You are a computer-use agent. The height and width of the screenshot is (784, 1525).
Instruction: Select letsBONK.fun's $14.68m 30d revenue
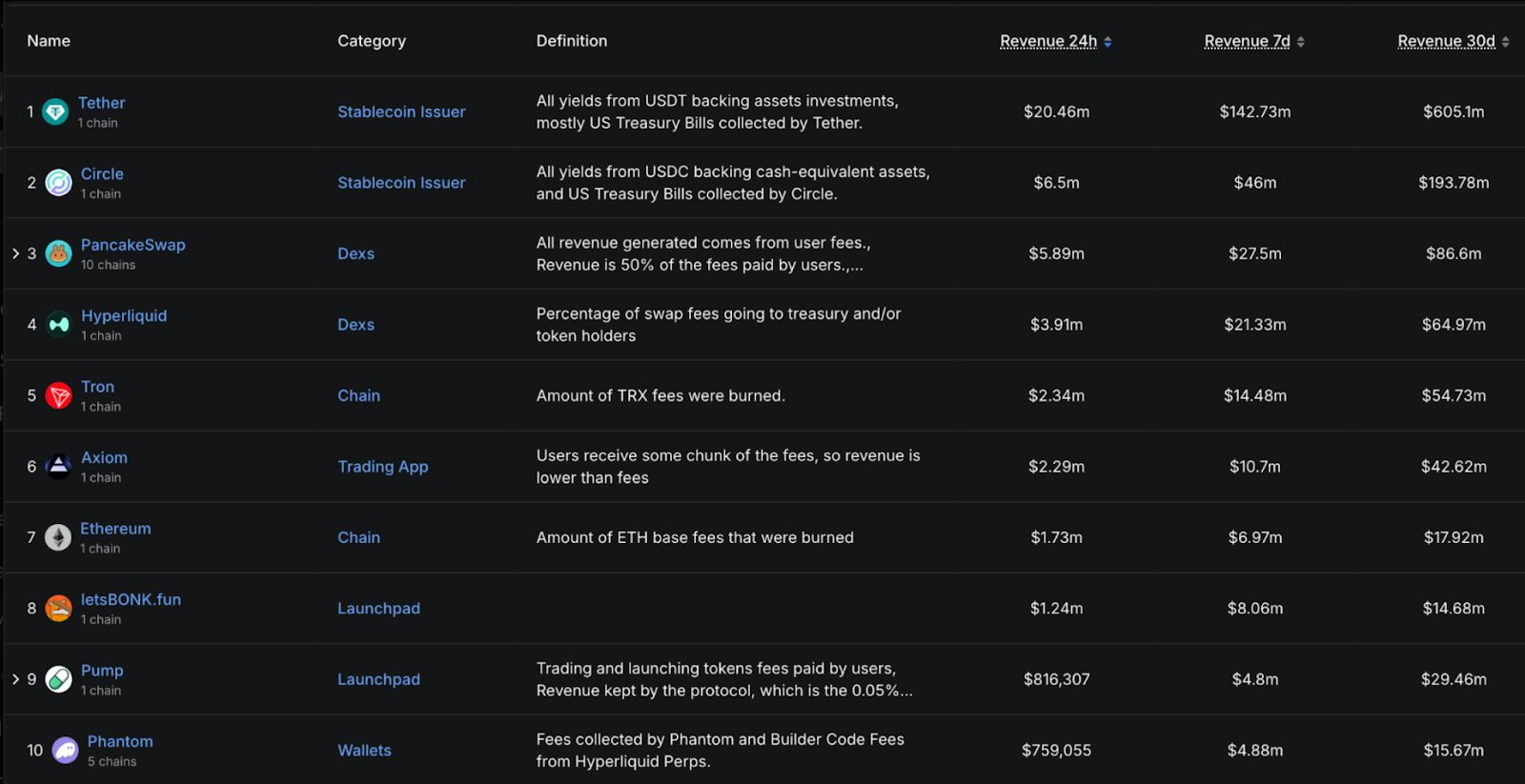pyautogui.click(x=1454, y=609)
